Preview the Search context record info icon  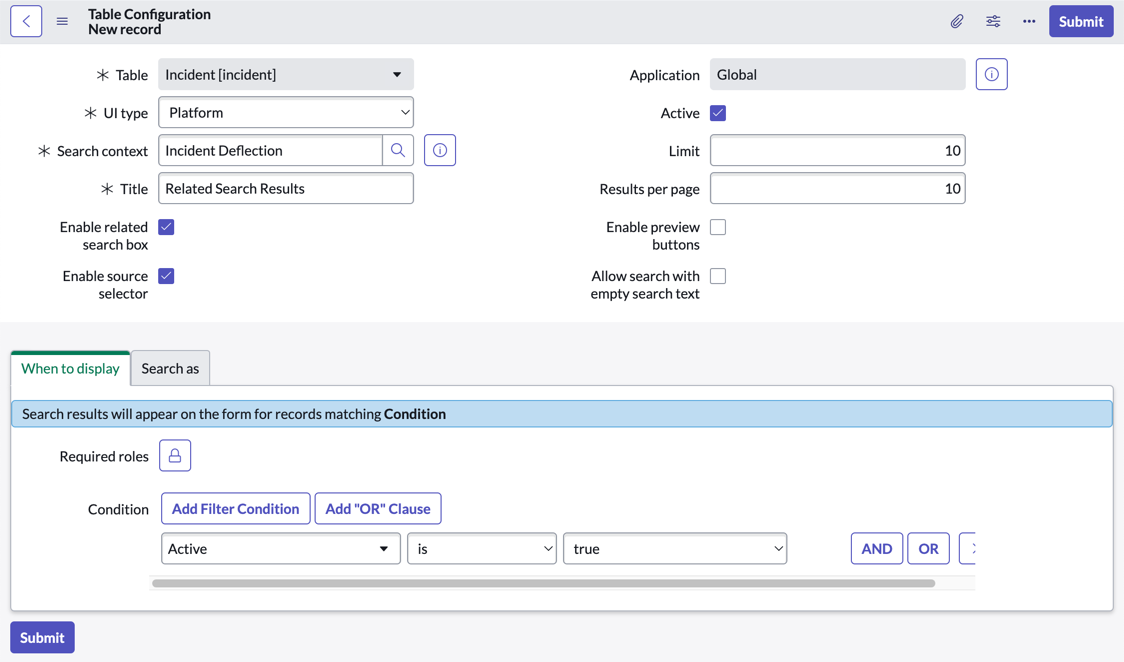tap(440, 150)
